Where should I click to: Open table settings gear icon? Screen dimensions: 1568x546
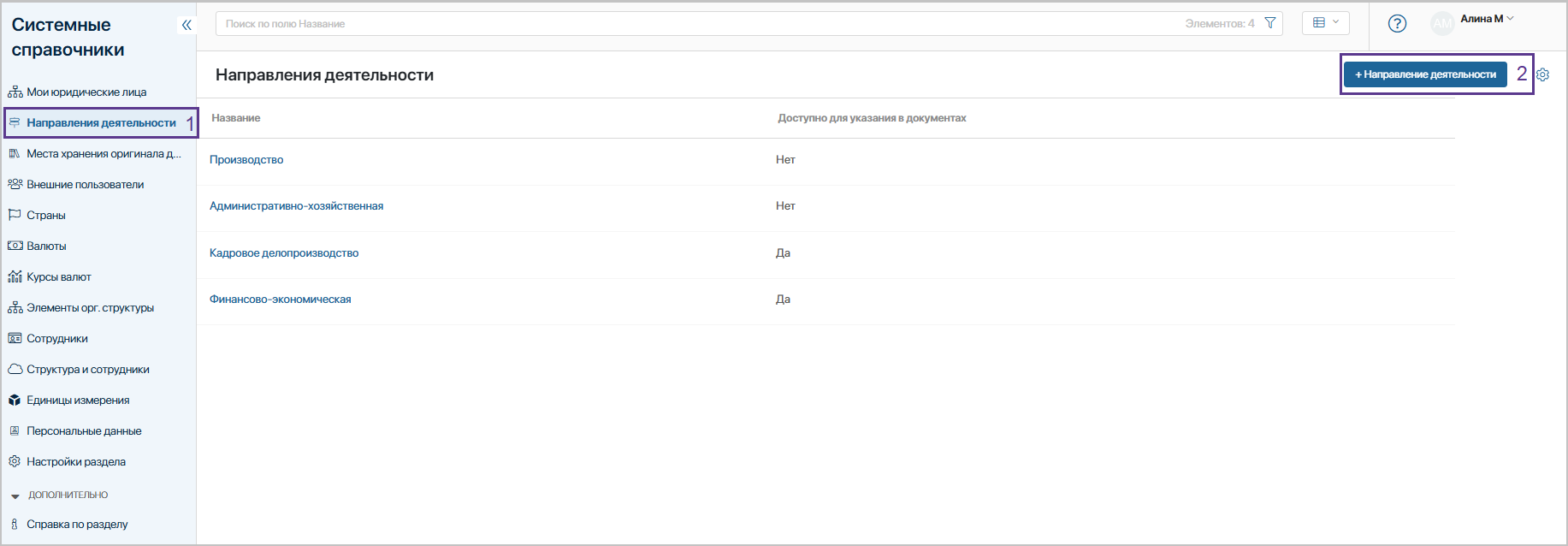pos(1543,75)
